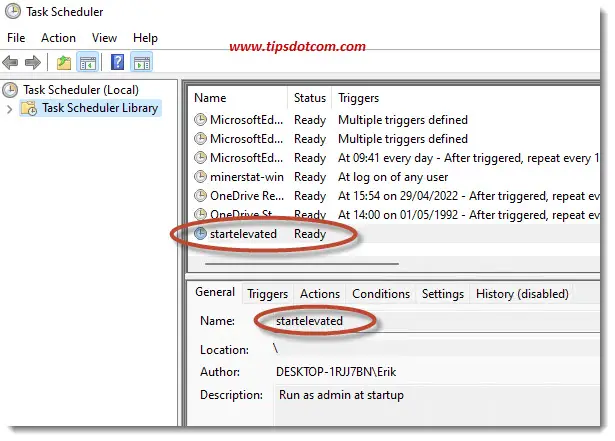
Task: Sort tasks by the Status column header
Action: (310, 98)
